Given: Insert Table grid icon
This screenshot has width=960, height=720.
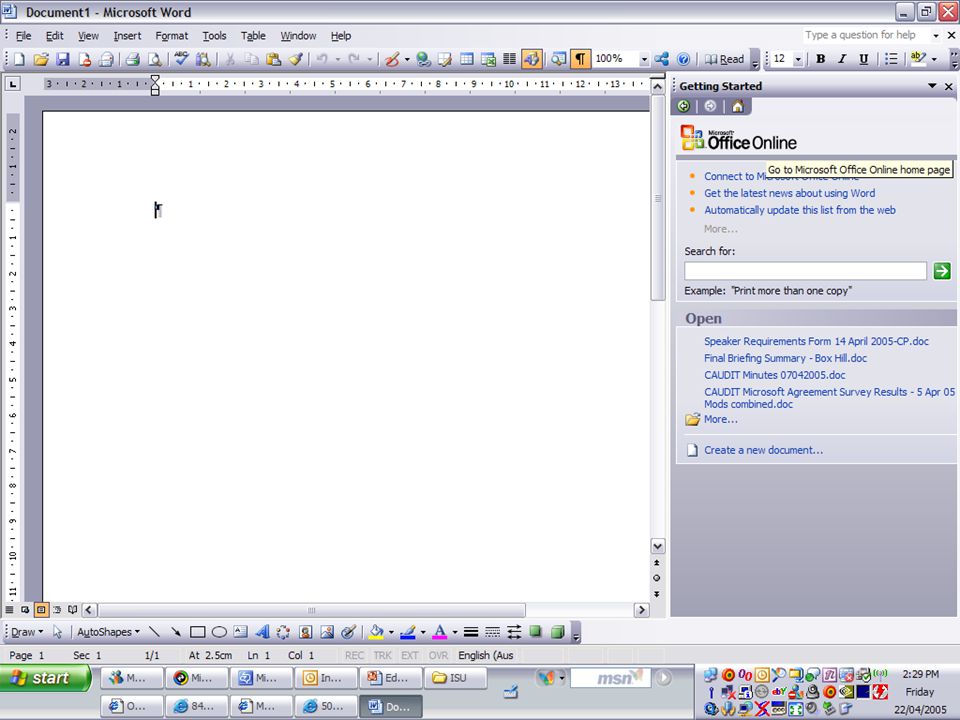Looking at the screenshot, I should (467, 59).
